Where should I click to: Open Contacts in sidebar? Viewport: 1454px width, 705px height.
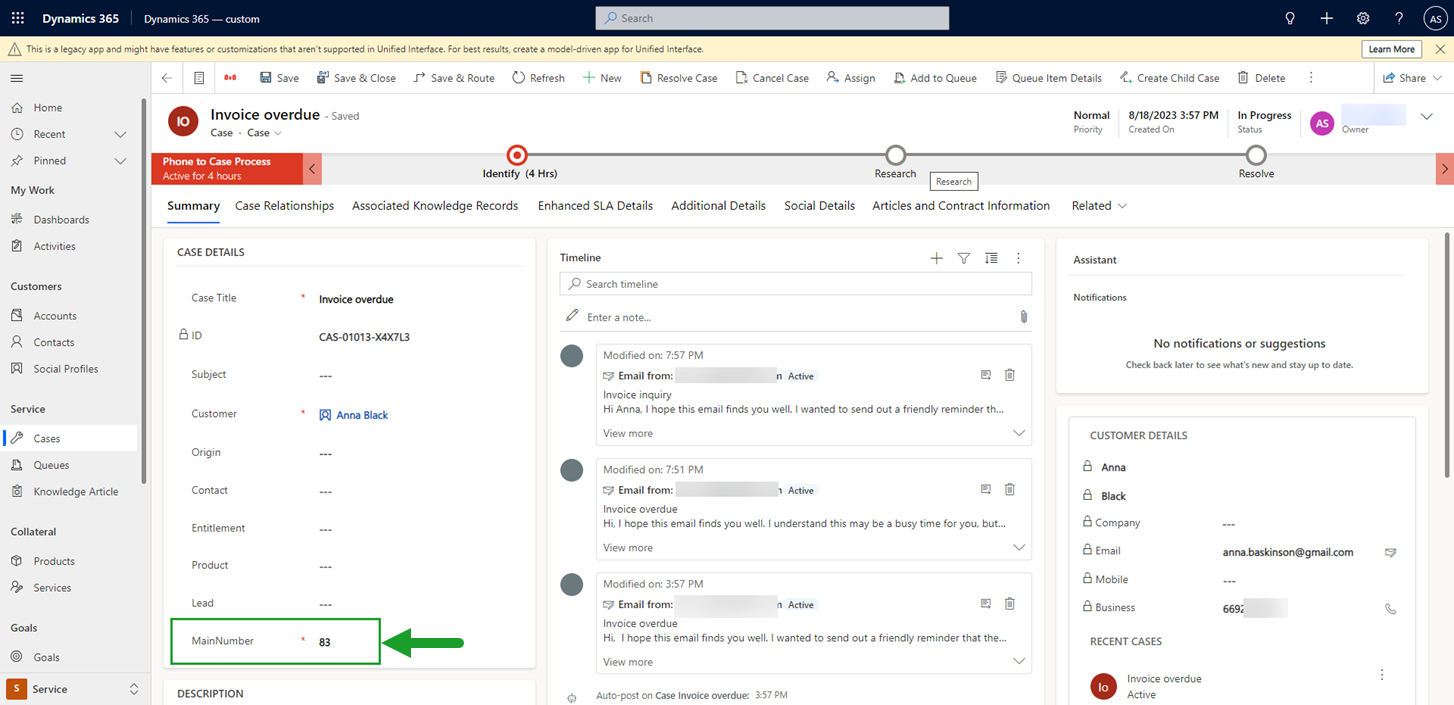(54, 342)
